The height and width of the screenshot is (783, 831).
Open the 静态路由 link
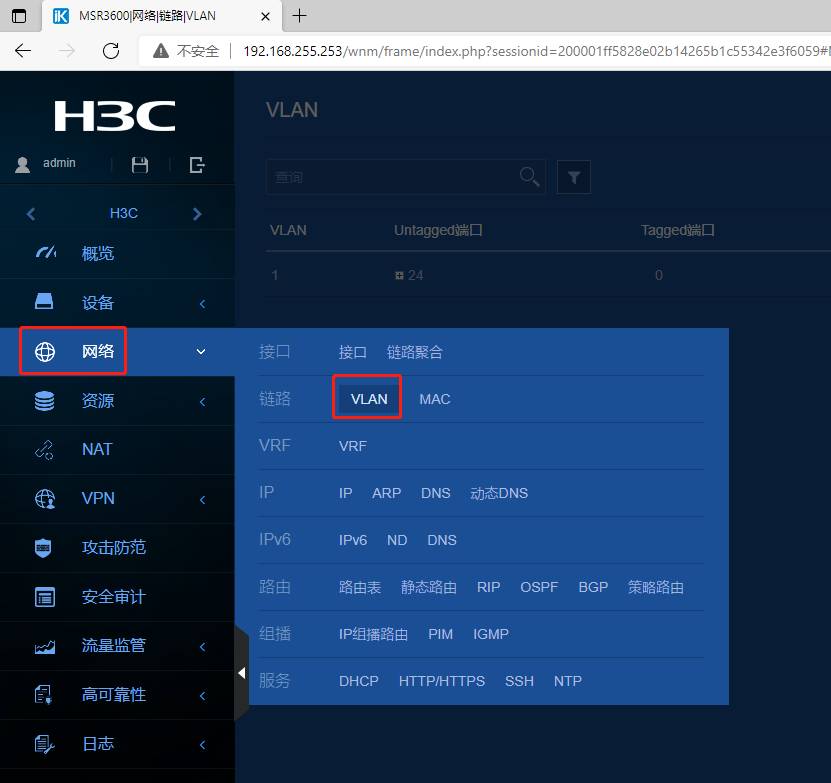pyautogui.click(x=429, y=587)
